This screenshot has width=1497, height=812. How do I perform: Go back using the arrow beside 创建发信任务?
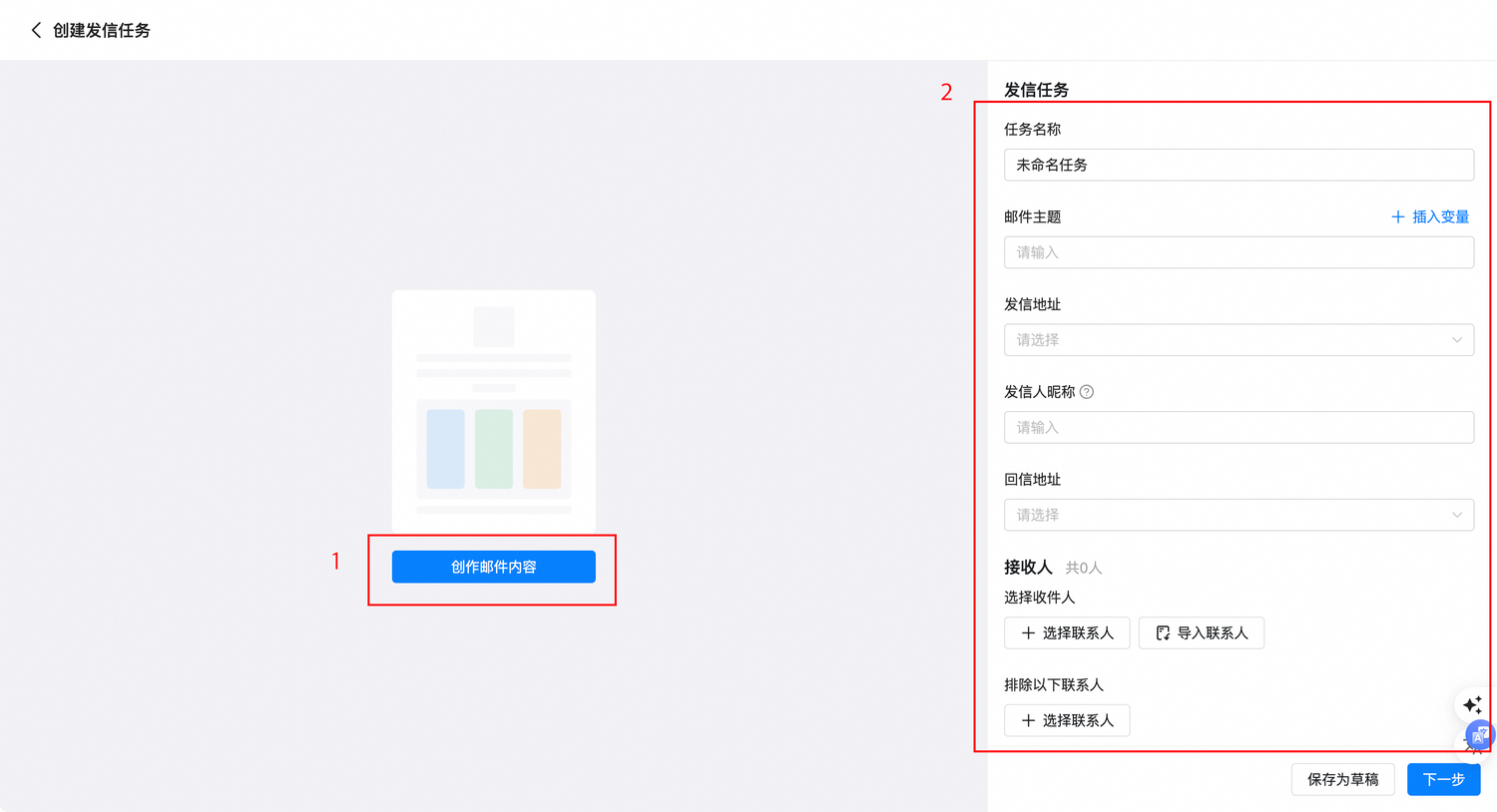pos(36,31)
